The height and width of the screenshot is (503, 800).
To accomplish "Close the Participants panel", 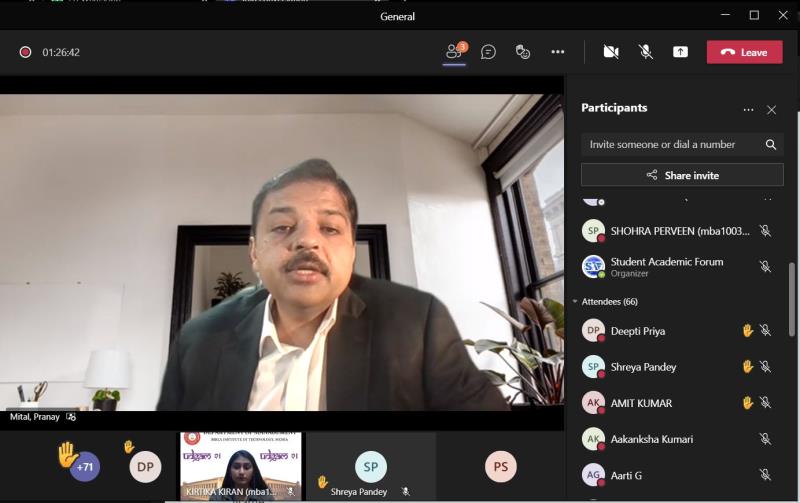I will coord(771,110).
